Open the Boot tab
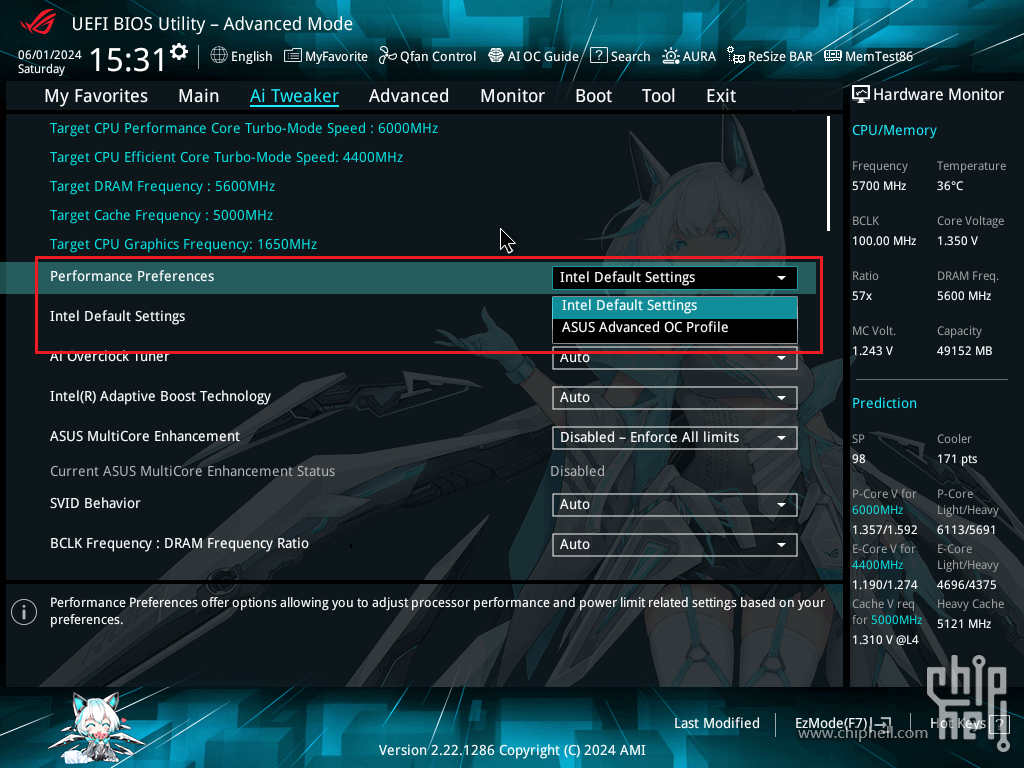1024x768 pixels. [x=594, y=96]
